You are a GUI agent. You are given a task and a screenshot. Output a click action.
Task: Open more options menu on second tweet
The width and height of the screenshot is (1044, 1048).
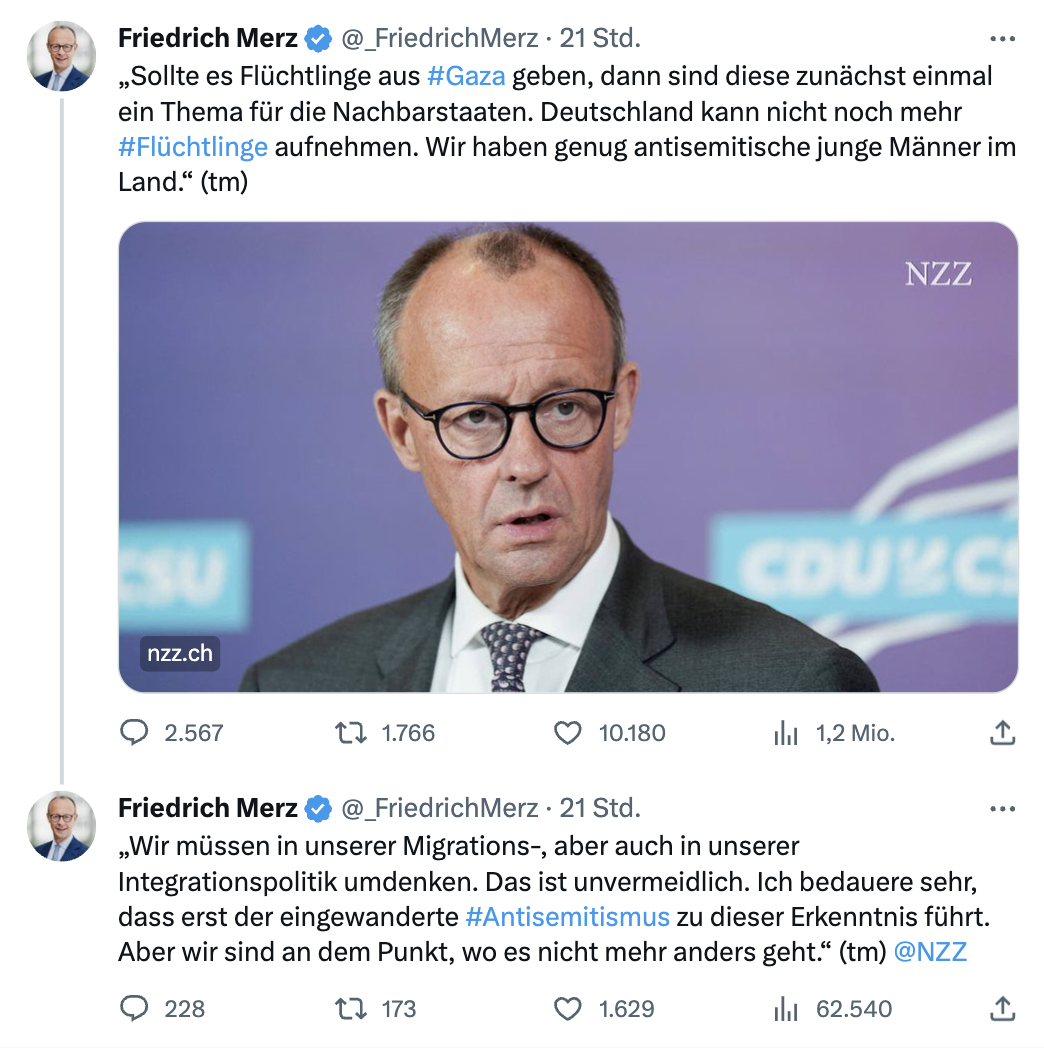pos(1001,808)
